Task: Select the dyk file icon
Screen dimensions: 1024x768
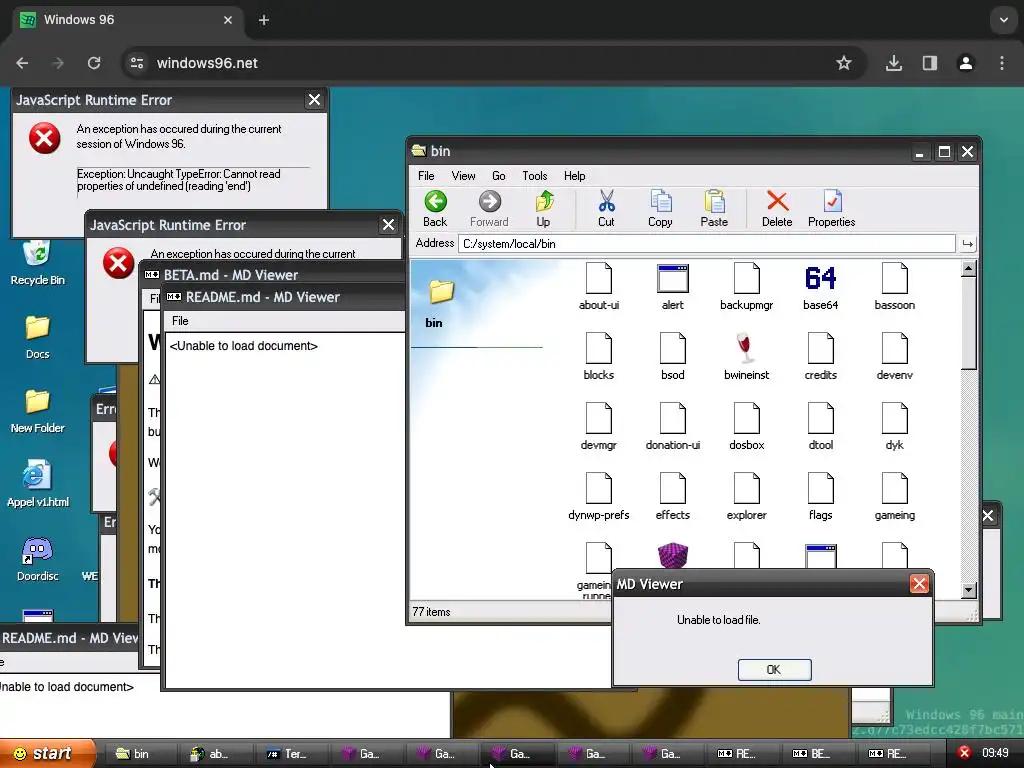Action: pos(895,419)
